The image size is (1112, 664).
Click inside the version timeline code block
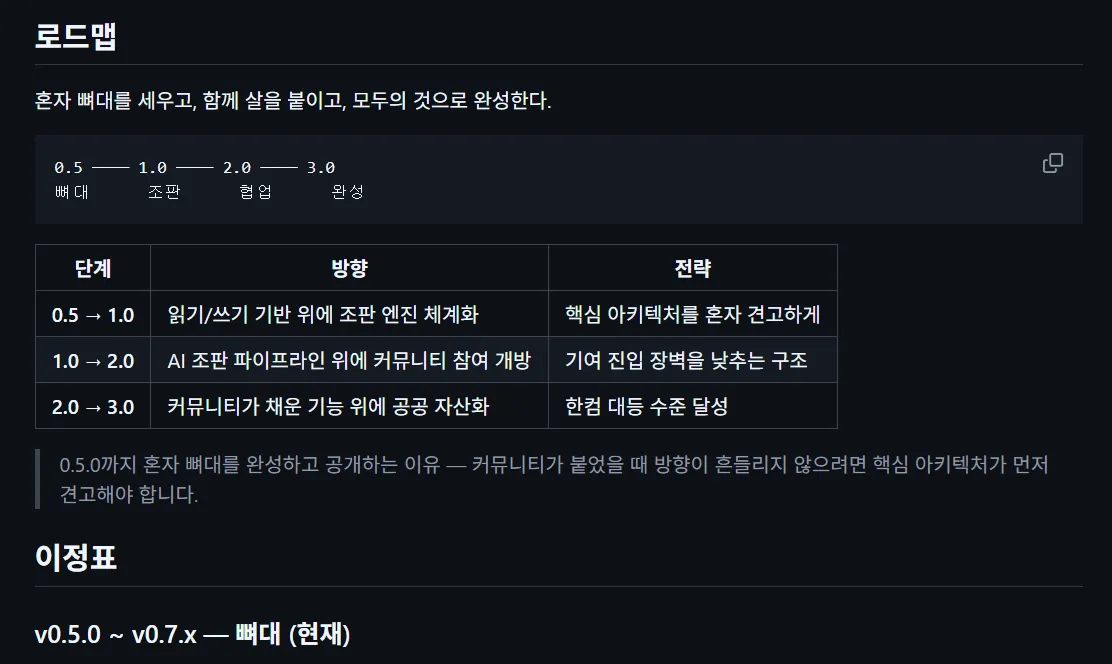(500, 180)
